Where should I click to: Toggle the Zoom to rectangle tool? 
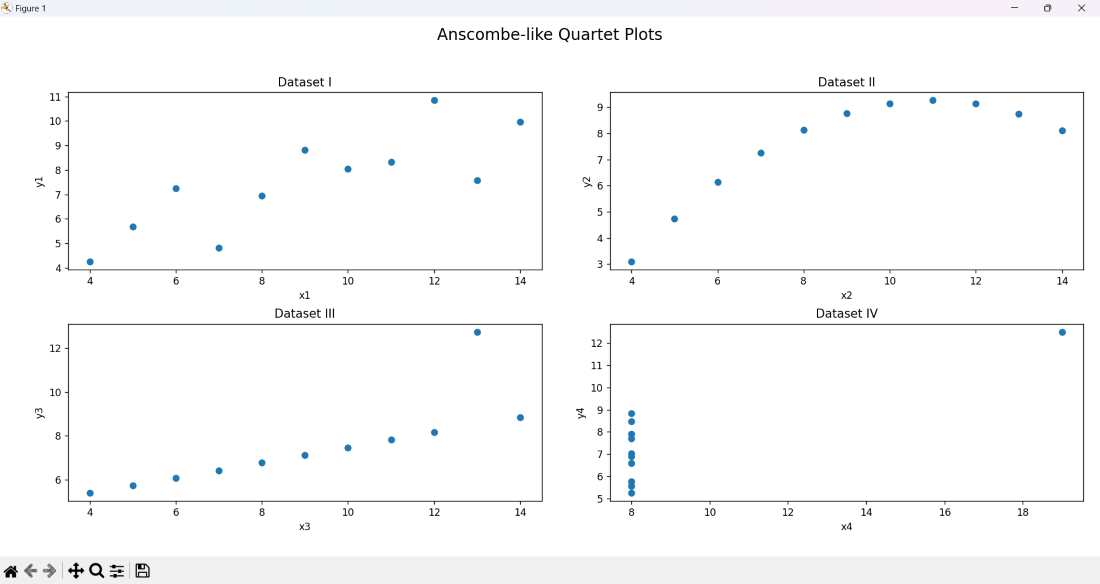(97, 571)
